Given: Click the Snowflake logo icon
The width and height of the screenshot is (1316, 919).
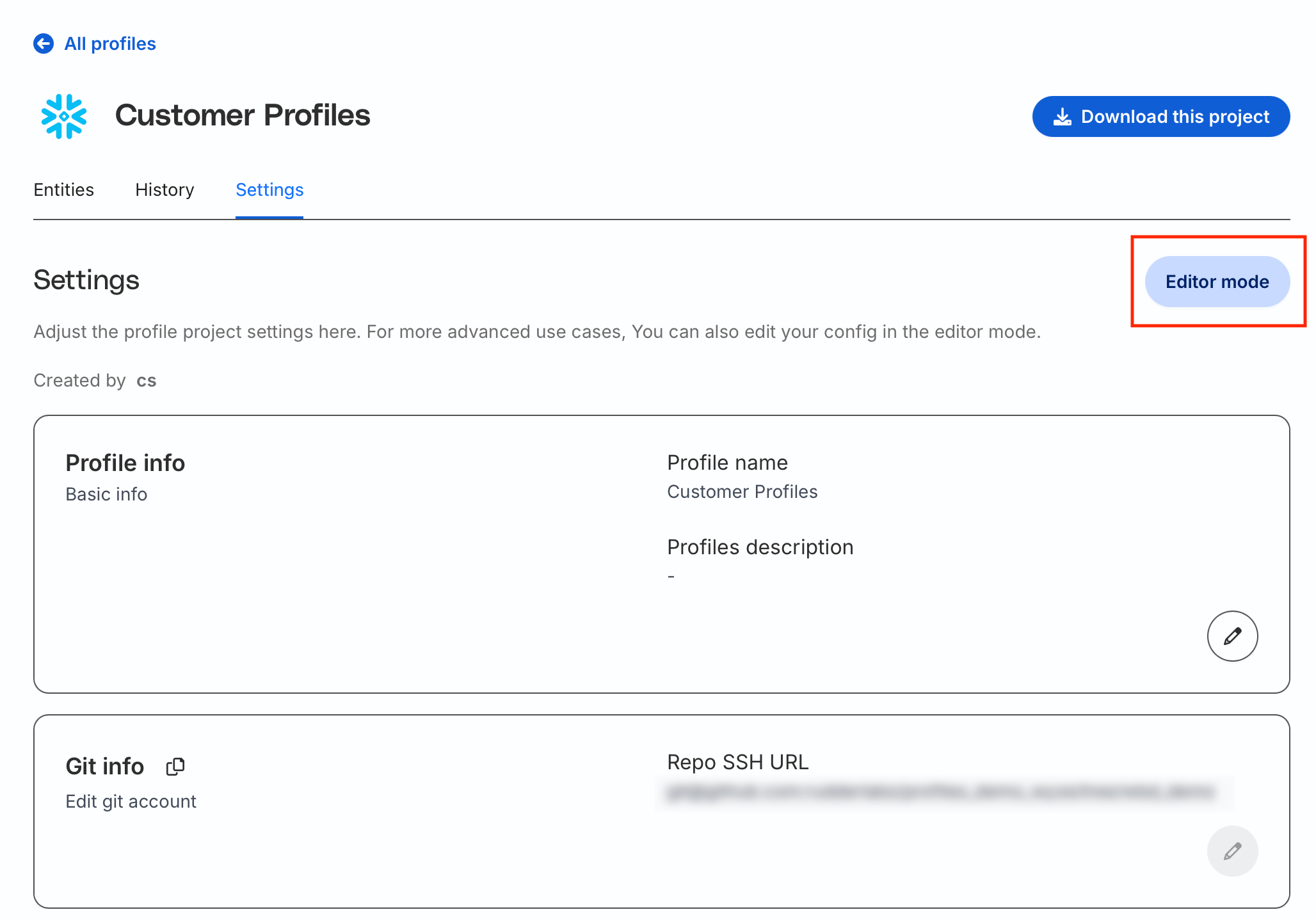Looking at the screenshot, I should 64,116.
